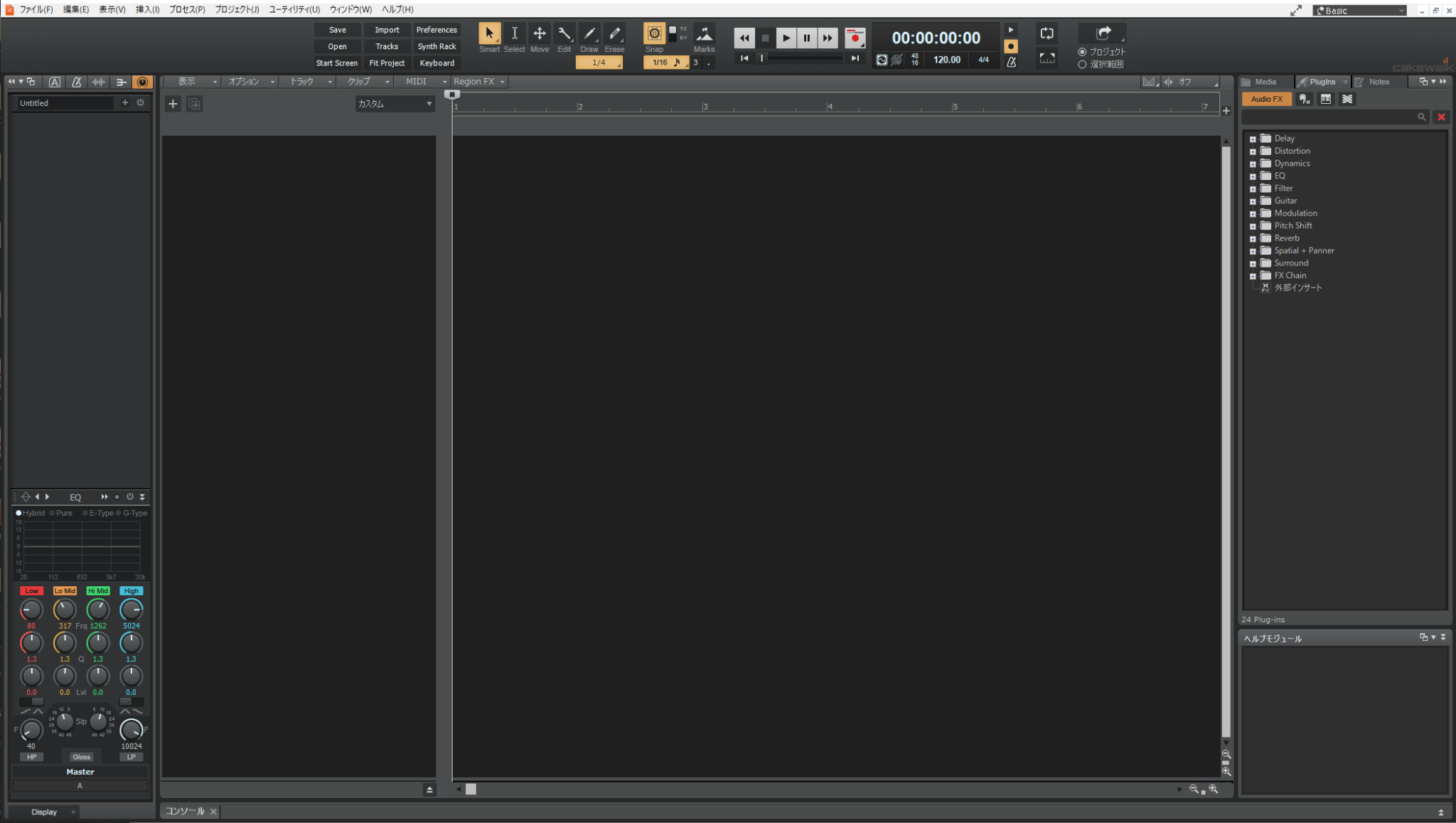Toggle the EQ Gloss button

click(x=81, y=757)
